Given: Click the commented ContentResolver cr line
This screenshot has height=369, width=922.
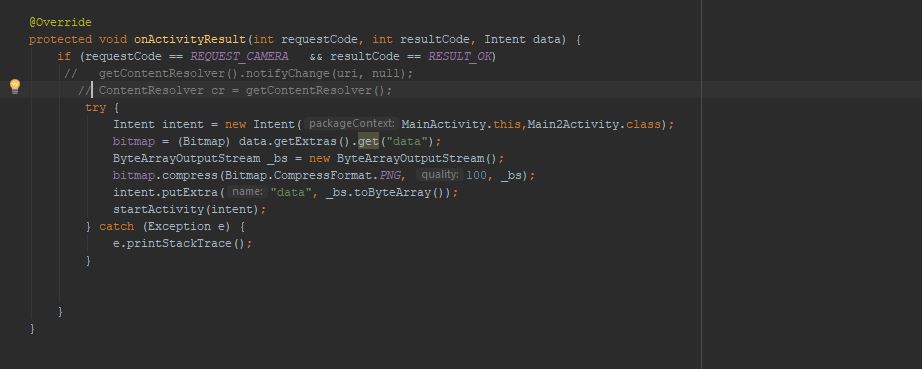Looking at the screenshot, I should [x=235, y=90].
